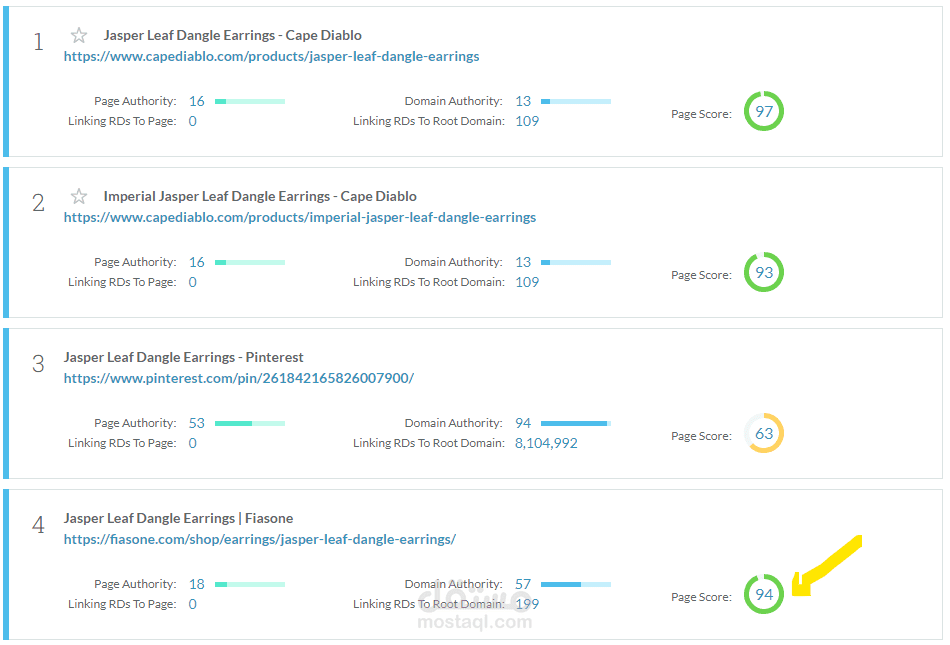950x645 pixels.
Task: Open the imperial-jasper-leaf-dangle-earrings URL
Action: pos(299,218)
